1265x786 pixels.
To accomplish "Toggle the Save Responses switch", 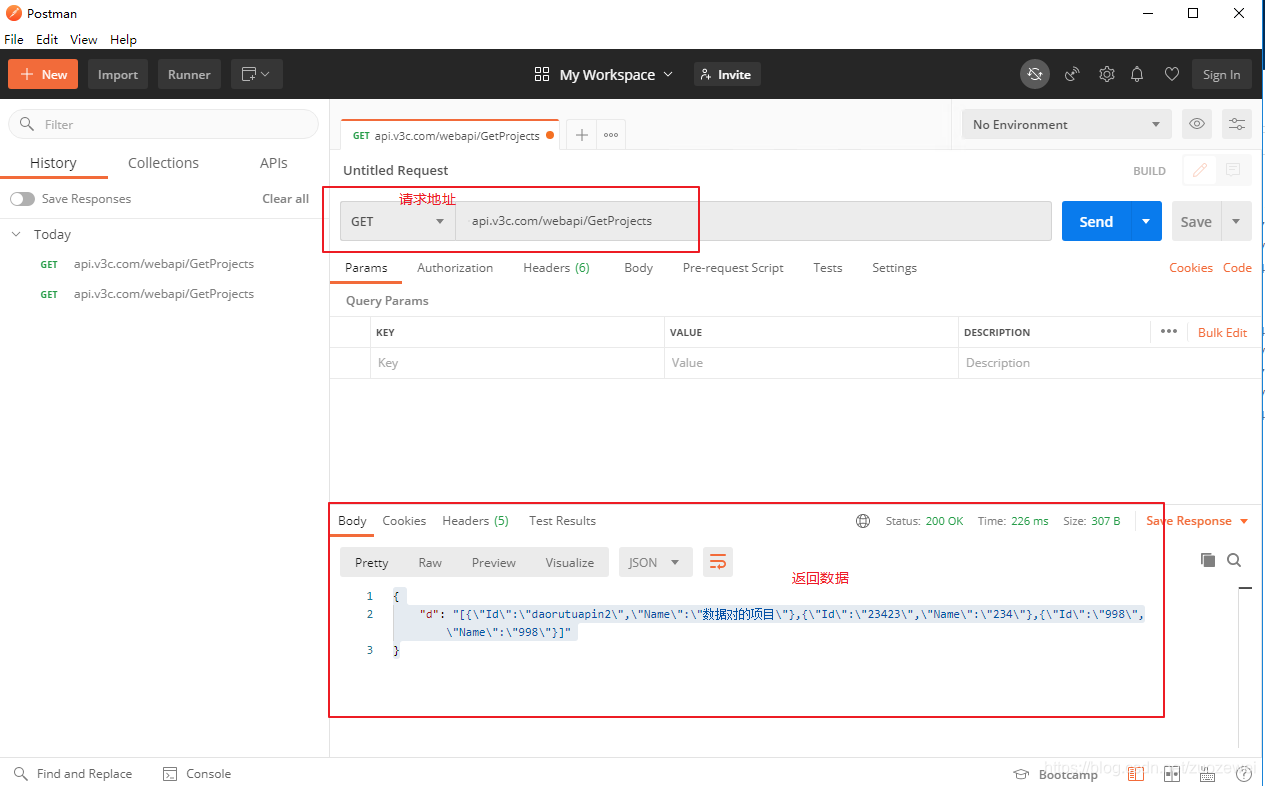I will [22, 199].
